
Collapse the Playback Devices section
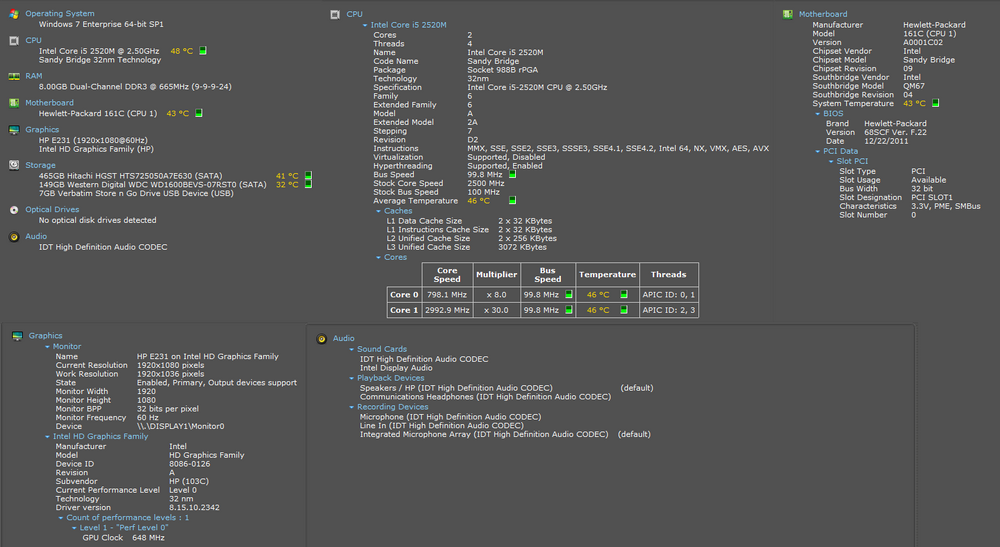coord(352,378)
